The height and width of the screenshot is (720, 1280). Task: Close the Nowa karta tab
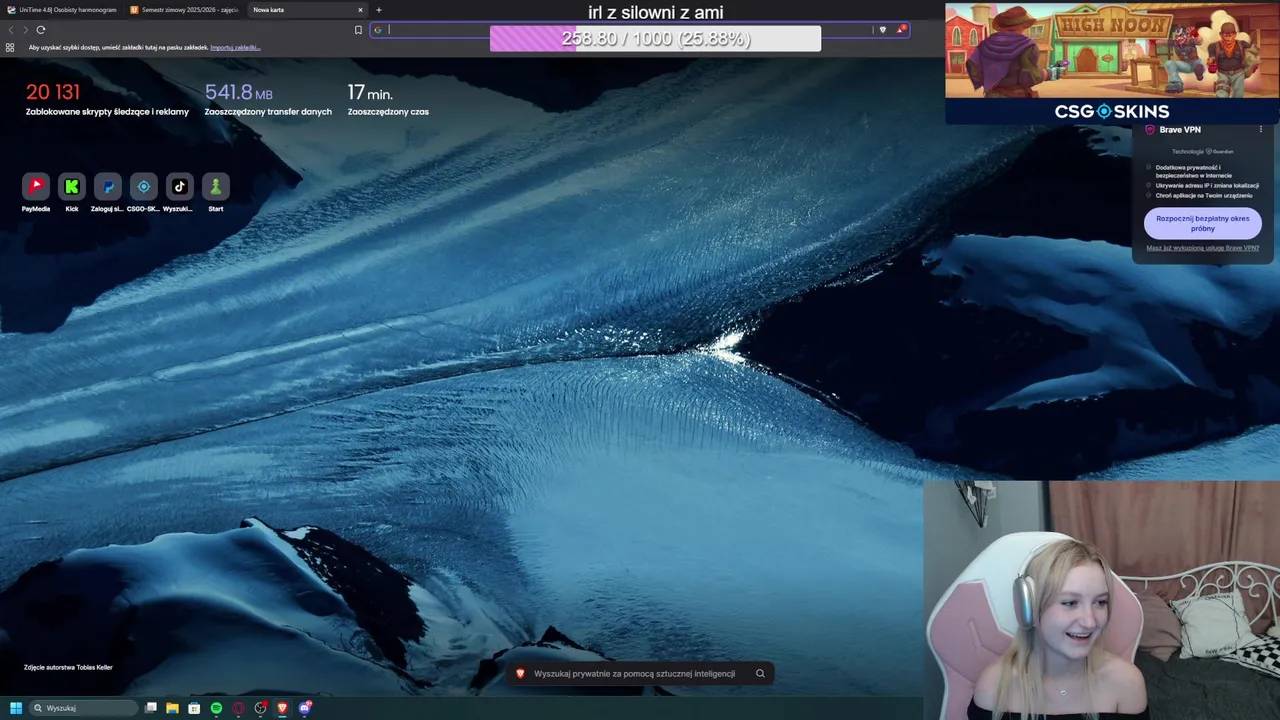click(360, 10)
